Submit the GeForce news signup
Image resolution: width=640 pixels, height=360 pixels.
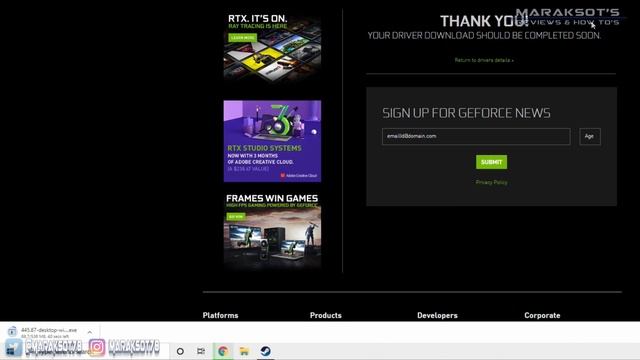[x=491, y=162]
